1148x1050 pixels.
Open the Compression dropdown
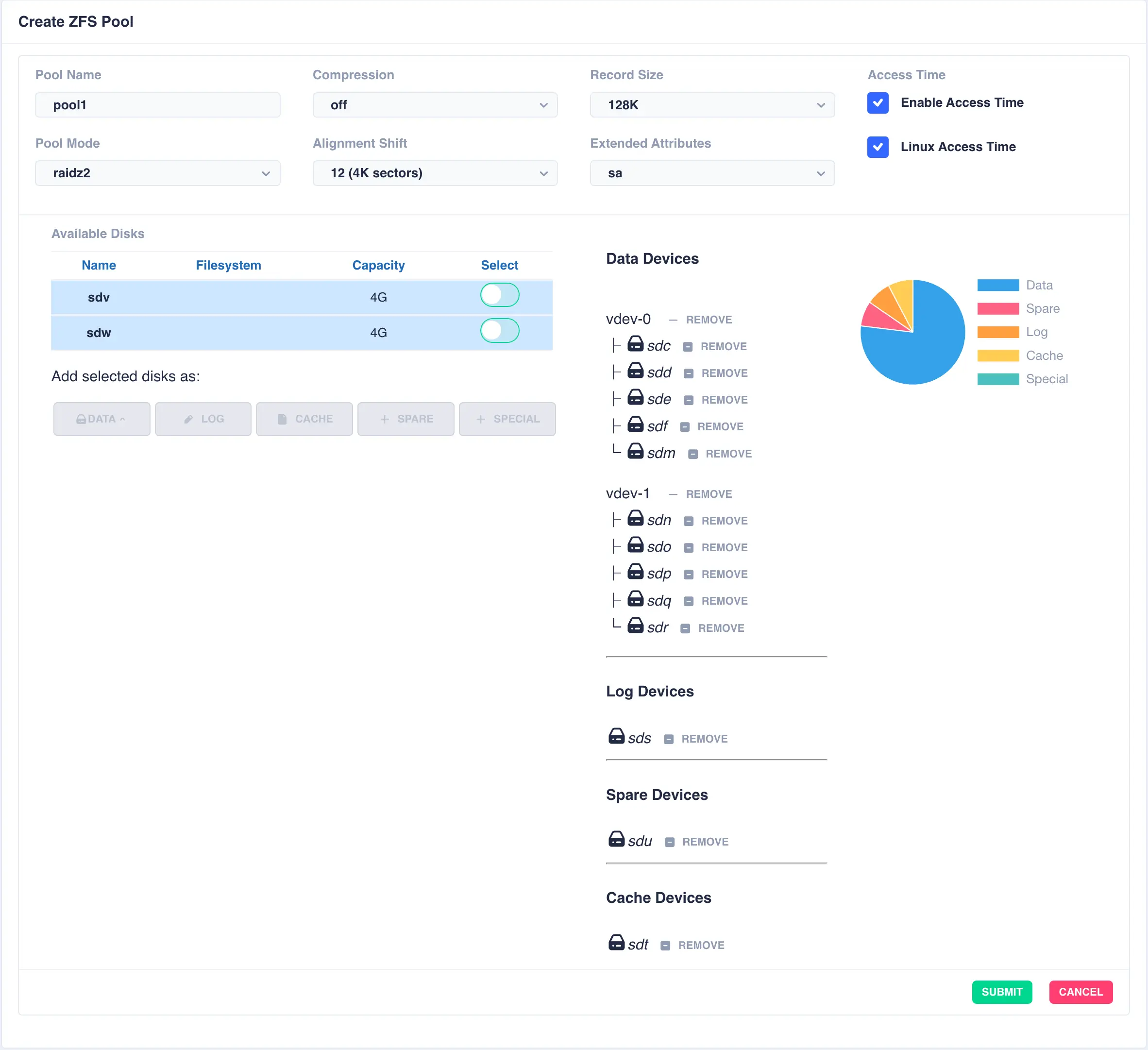[x=435, y=105]
